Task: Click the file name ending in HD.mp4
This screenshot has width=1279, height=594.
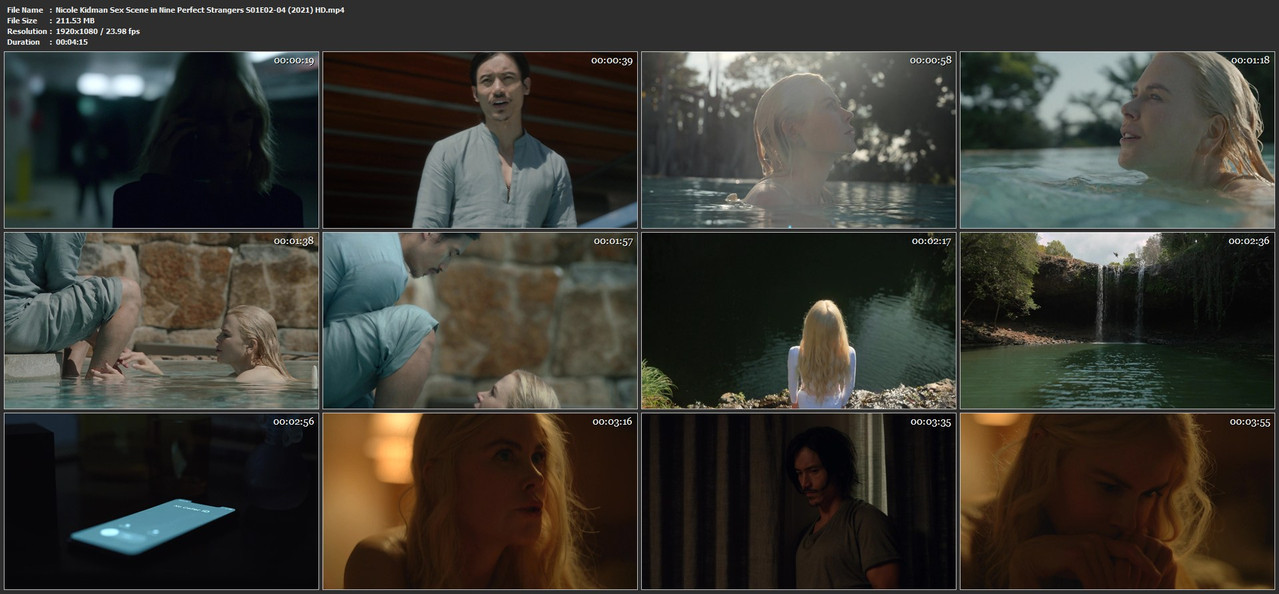Action: 200,9
